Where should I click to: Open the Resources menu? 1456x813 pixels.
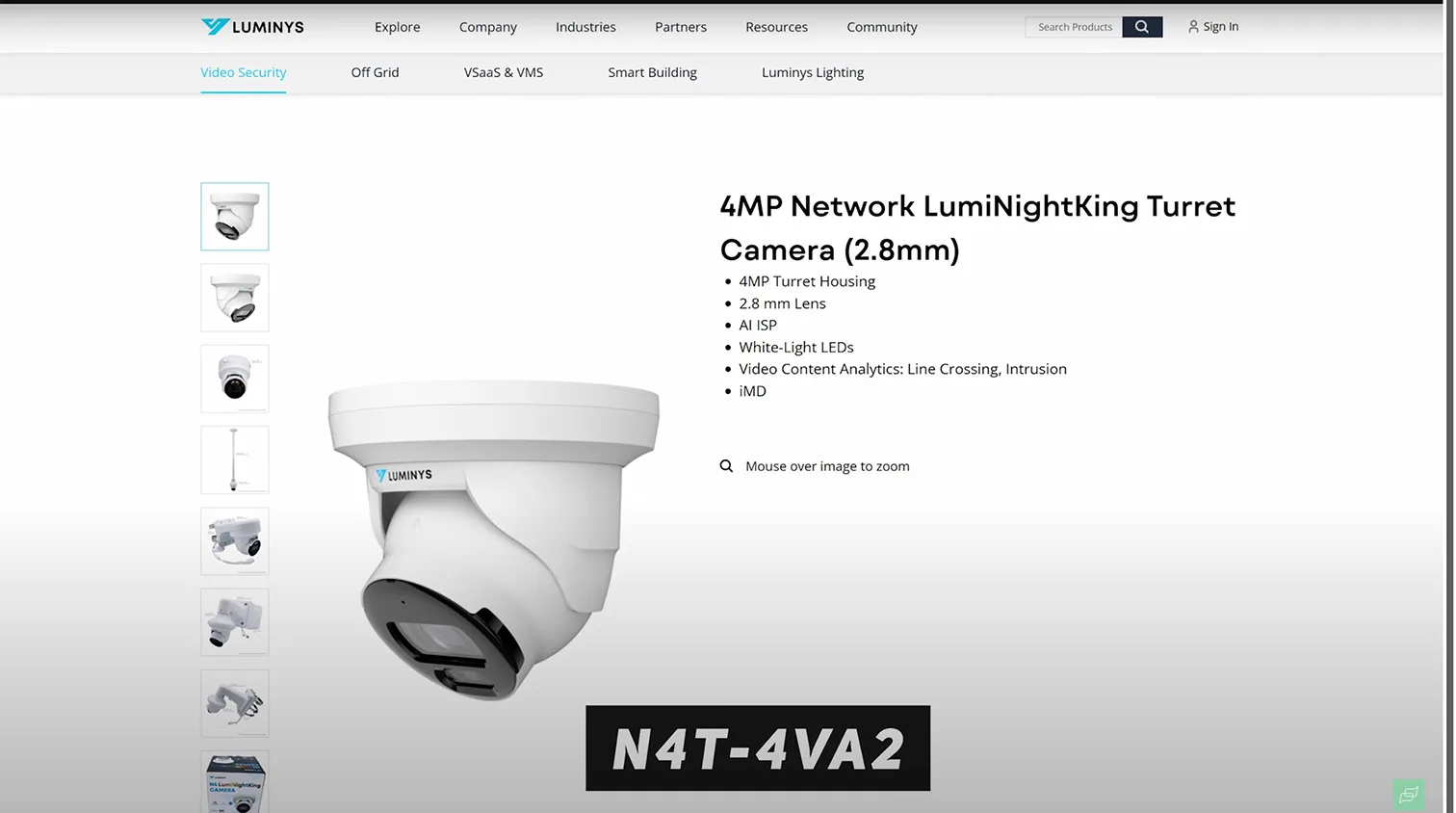pyautogui.click(x=776, y=27)
